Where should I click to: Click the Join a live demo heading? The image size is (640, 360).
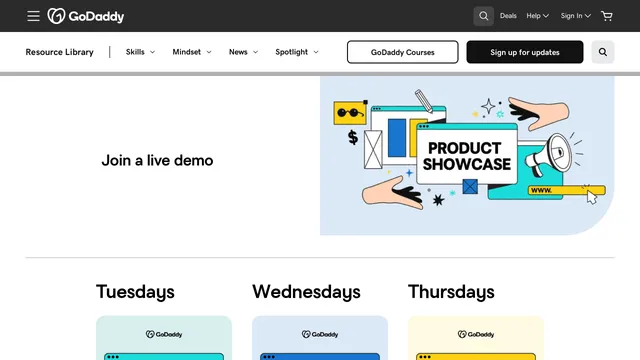(x=157, y=160)
